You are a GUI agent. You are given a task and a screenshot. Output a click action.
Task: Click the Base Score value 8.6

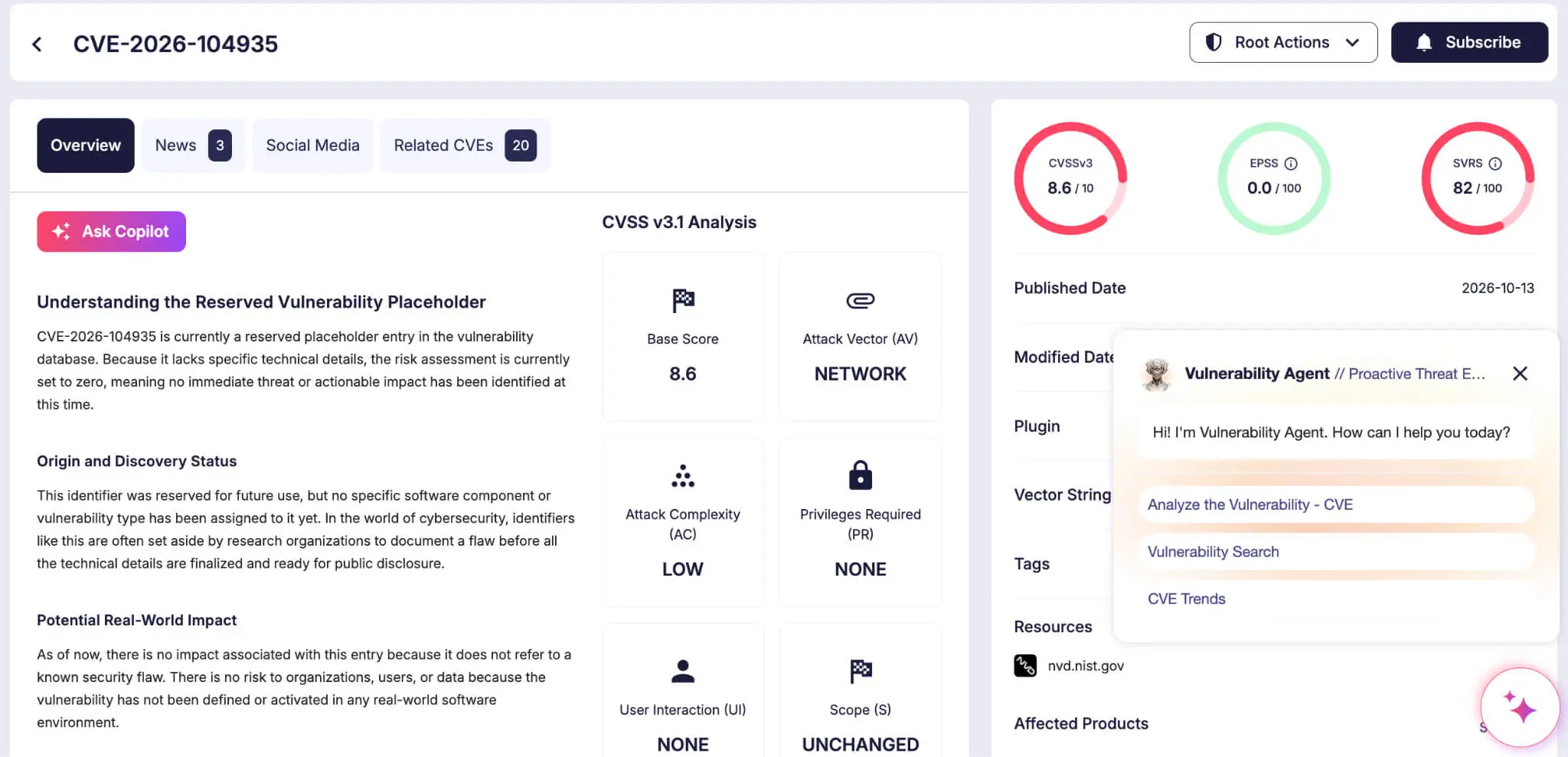coord(683,374)
